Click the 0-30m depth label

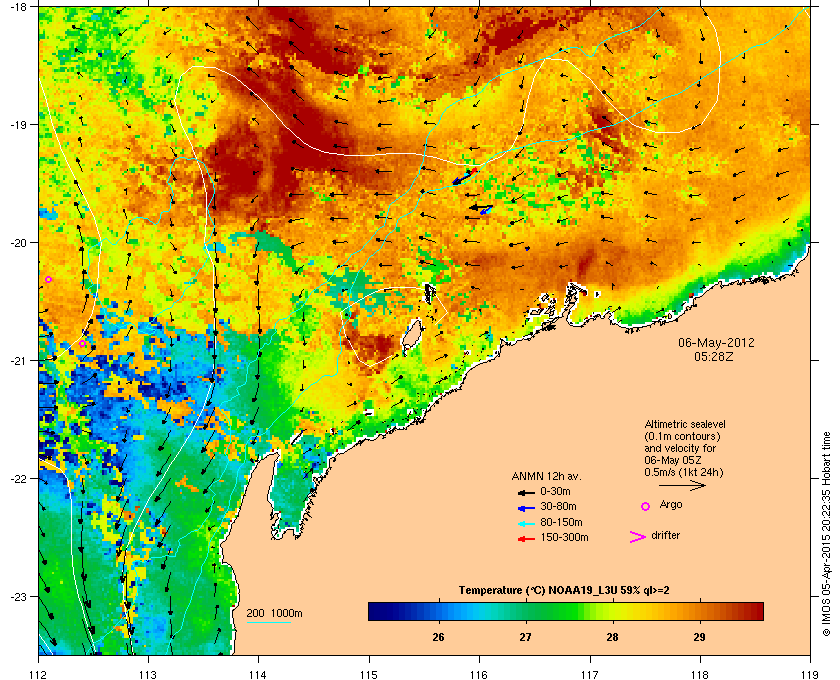555,491
